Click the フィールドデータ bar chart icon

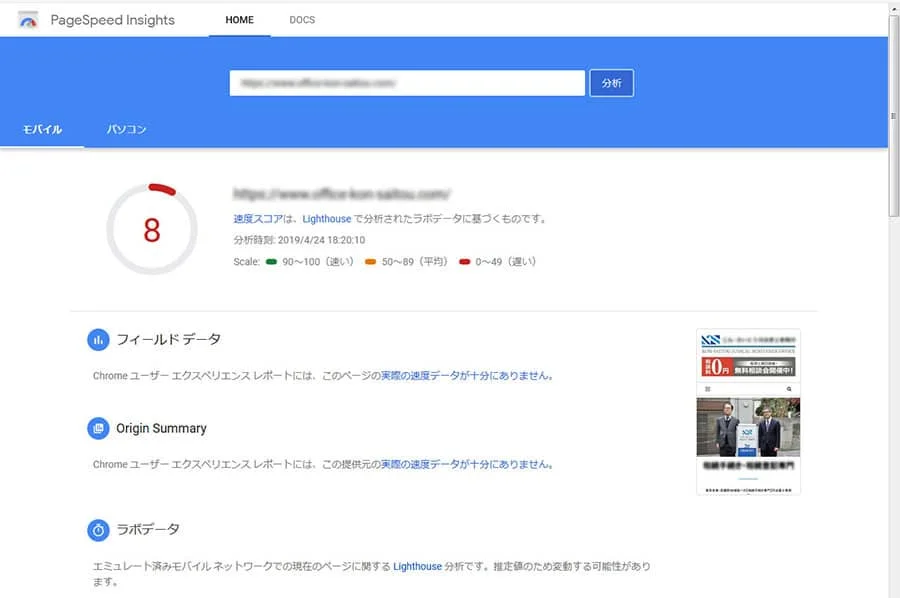pyautogui.click(x=98, y=339)
